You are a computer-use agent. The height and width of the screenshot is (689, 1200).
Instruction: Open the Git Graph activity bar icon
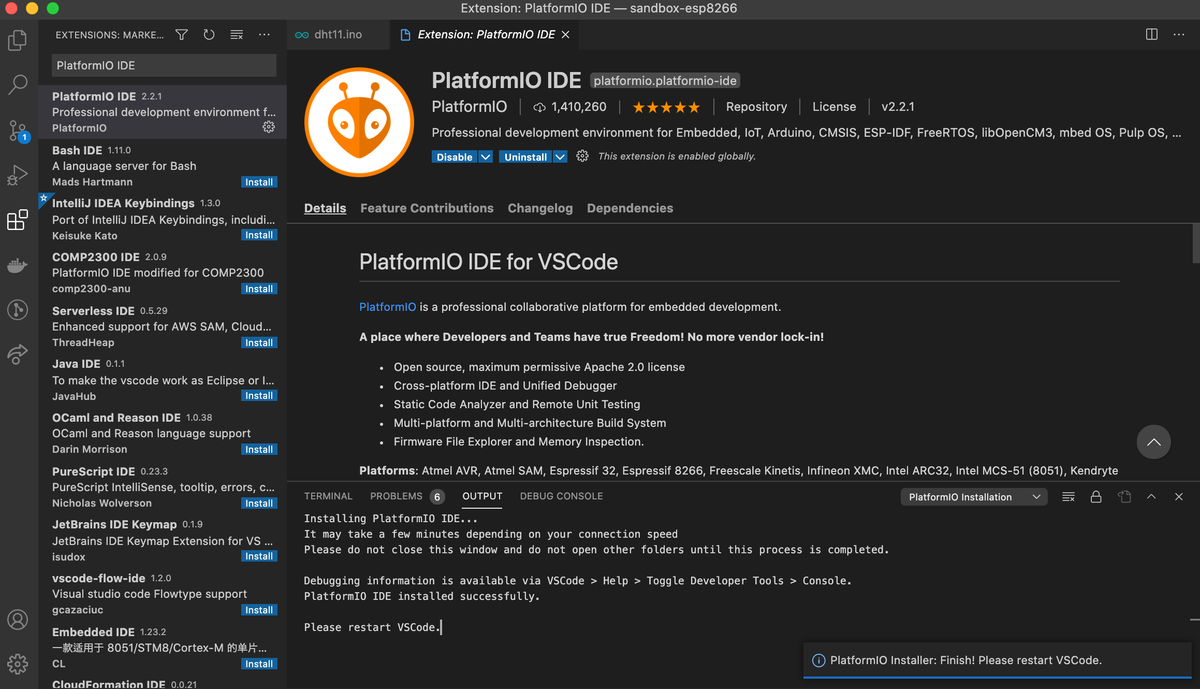coord(18,310)
